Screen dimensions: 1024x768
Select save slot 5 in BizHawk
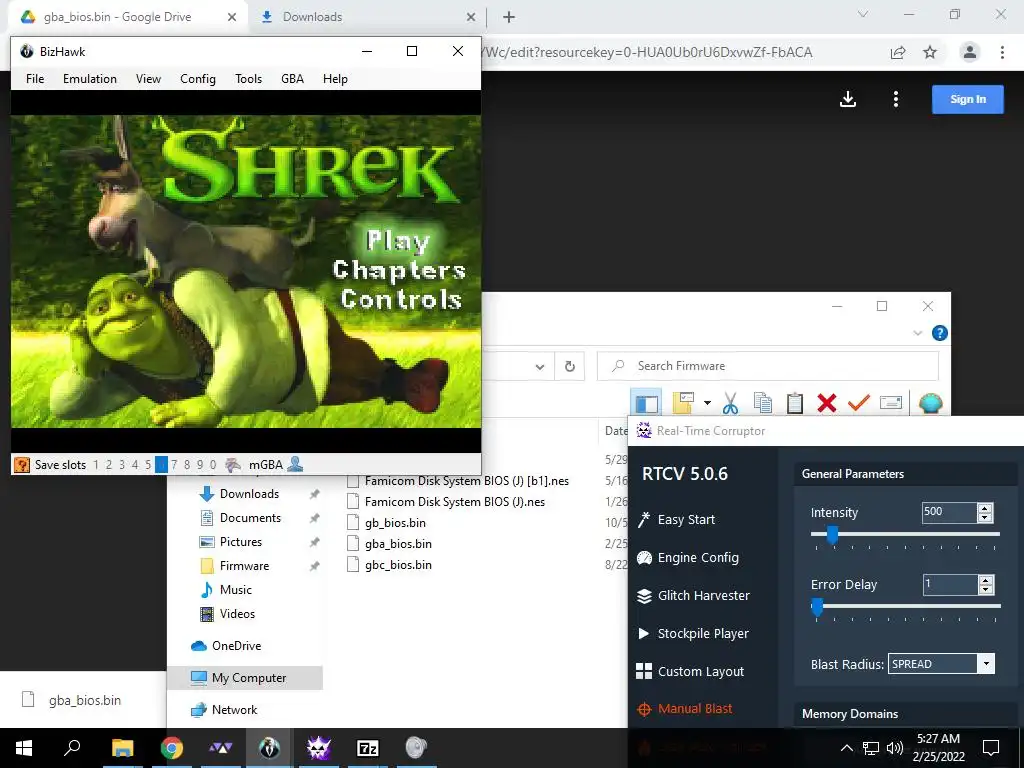coord(148,465)
